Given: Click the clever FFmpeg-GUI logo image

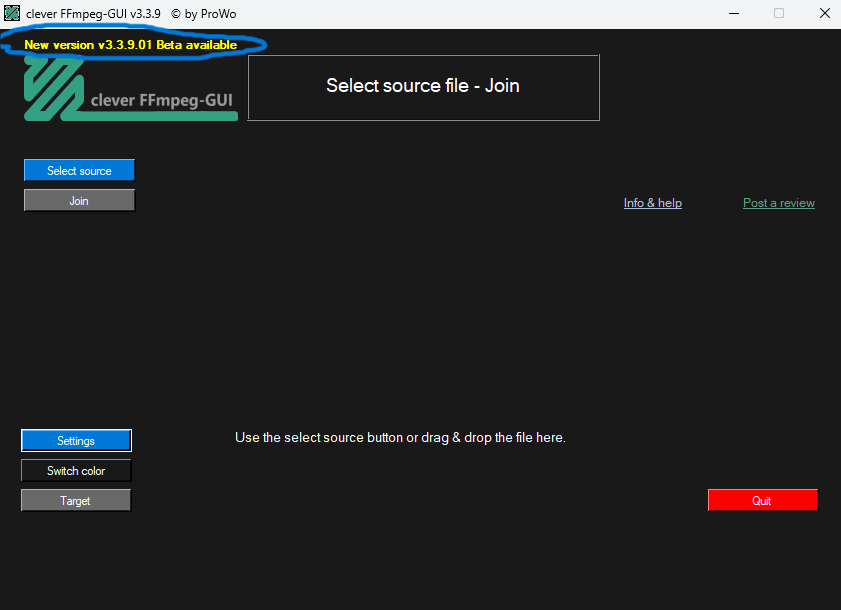Looking at the screenshot, I should [131, 89].
